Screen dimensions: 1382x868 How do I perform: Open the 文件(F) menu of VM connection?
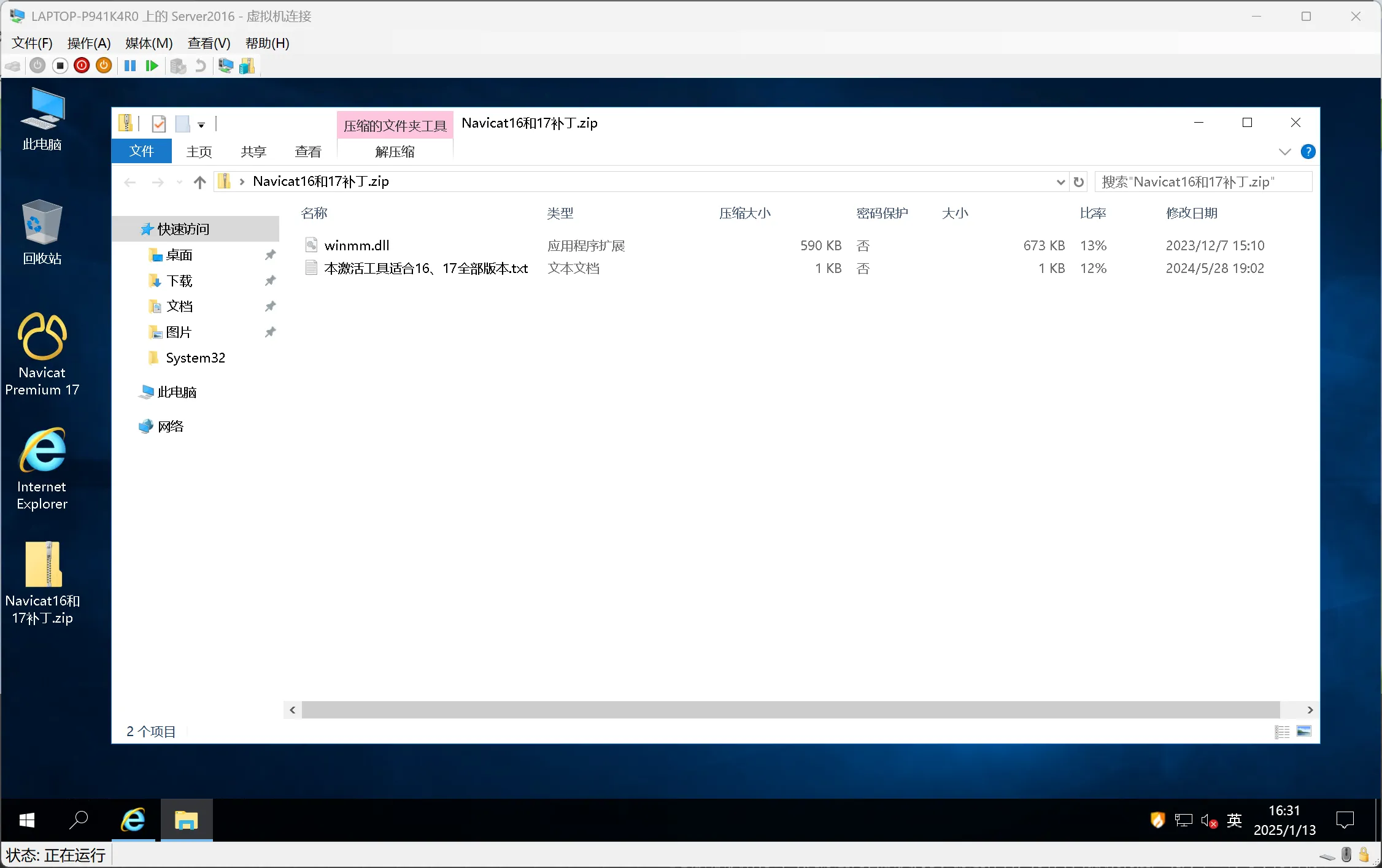click(32, 43)
